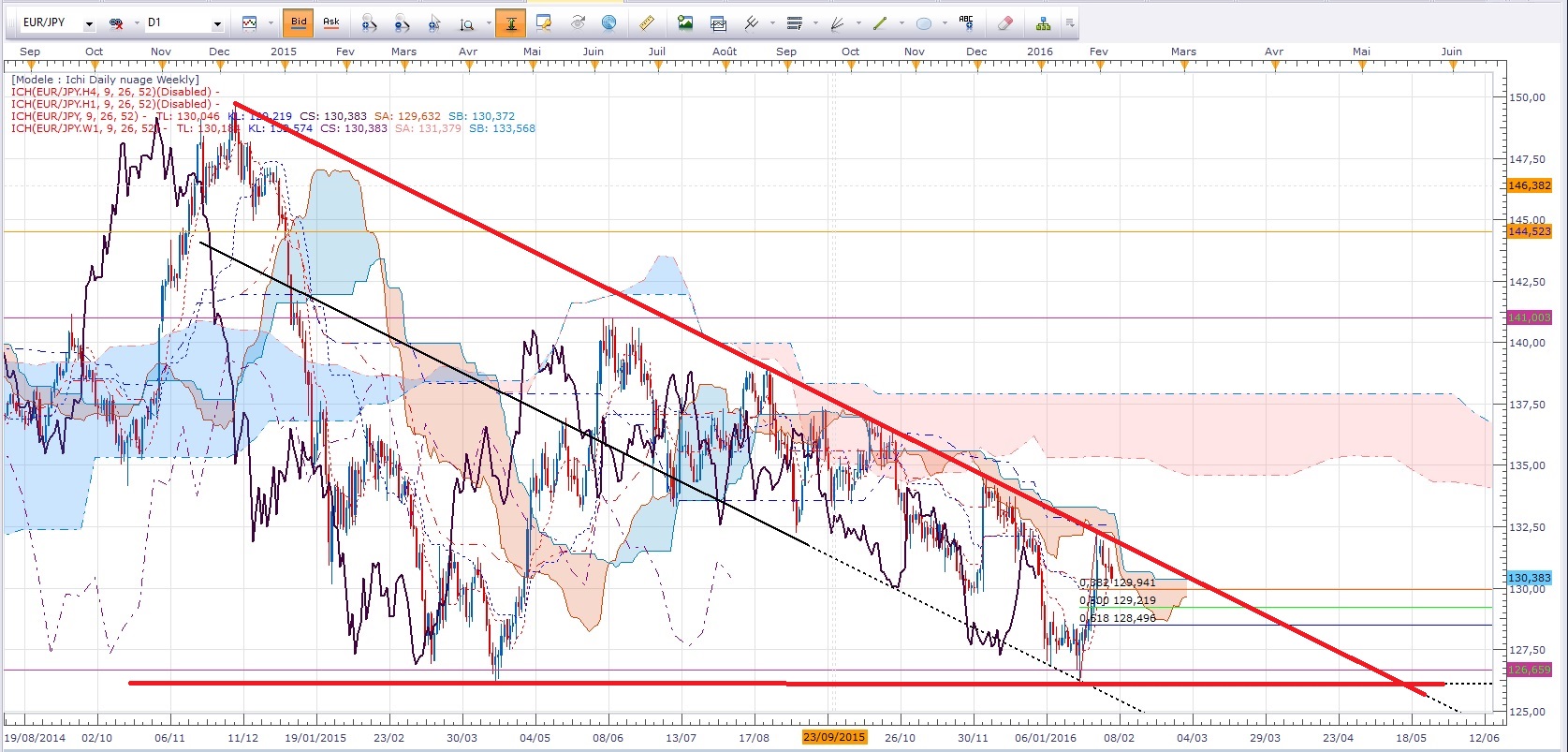Click the 'SA: 129,632' indicator value
The height and width of the screenshot is (752, 1568).
point(407,116)
